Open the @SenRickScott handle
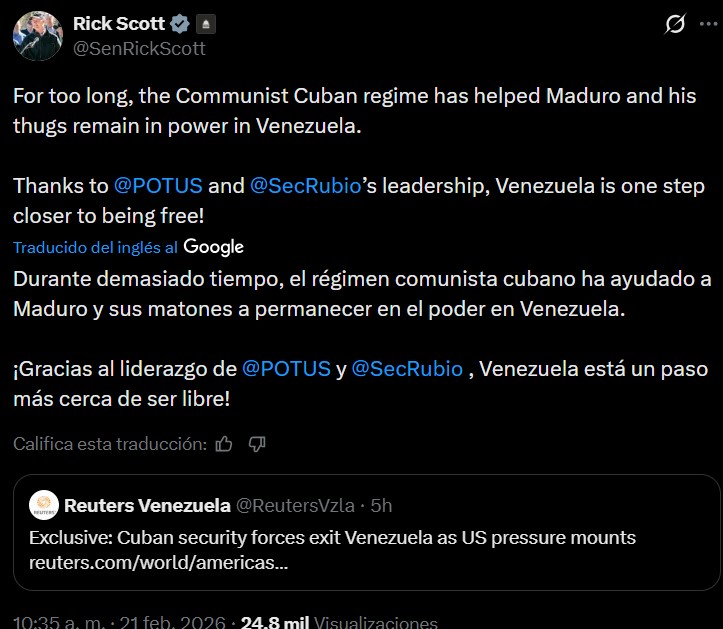Viewport: 723px width, 629px height. pos(140,48)
